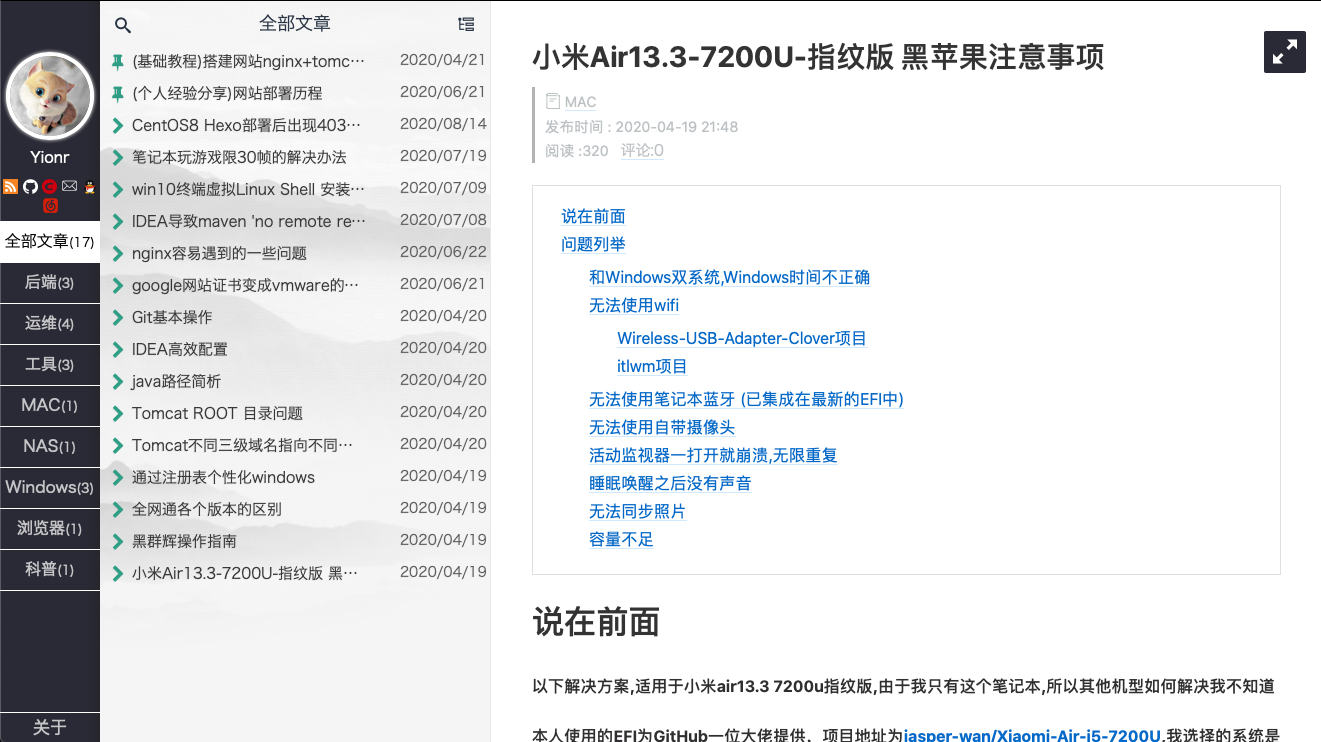Select the MAC(1) category

click(x=50, y=406)
